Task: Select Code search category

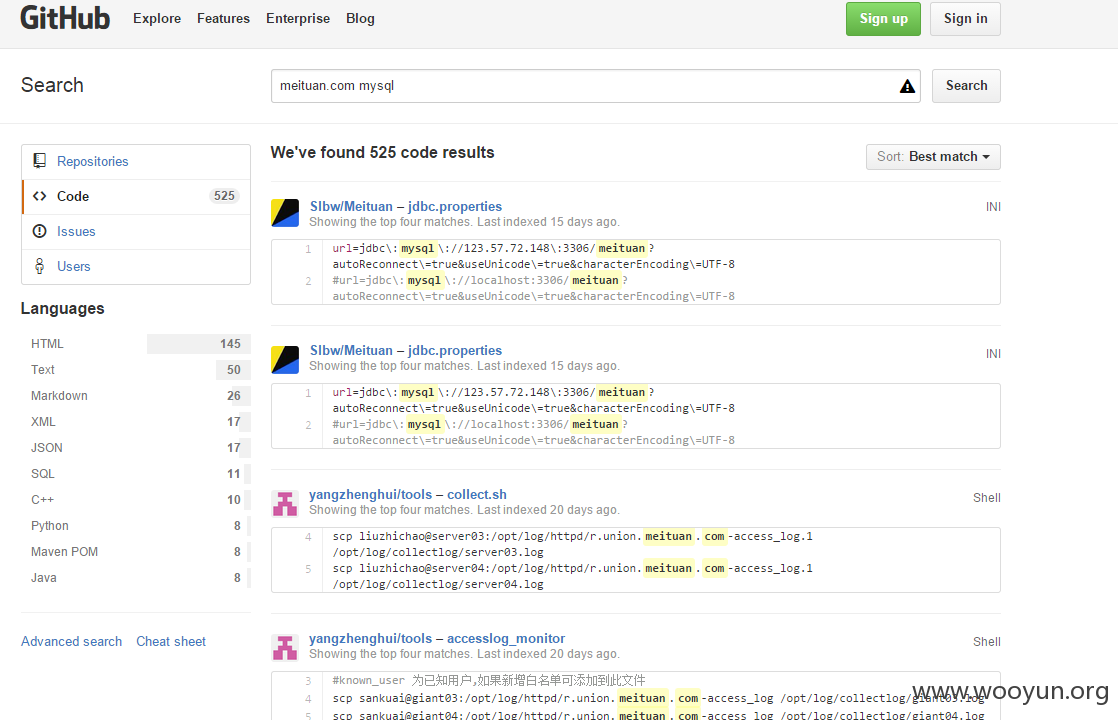Action: pos(136,197)
